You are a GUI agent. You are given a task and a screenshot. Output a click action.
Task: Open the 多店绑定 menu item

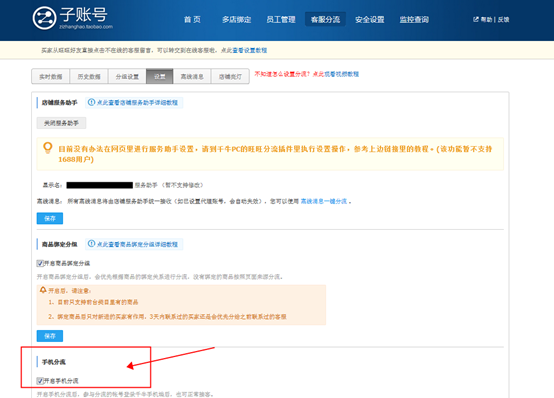click(236, 19)
